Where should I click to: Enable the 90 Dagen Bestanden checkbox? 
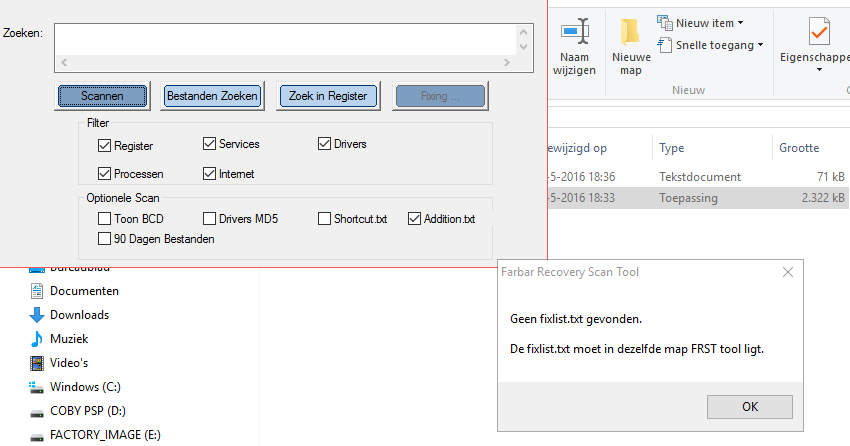(104, 238)
